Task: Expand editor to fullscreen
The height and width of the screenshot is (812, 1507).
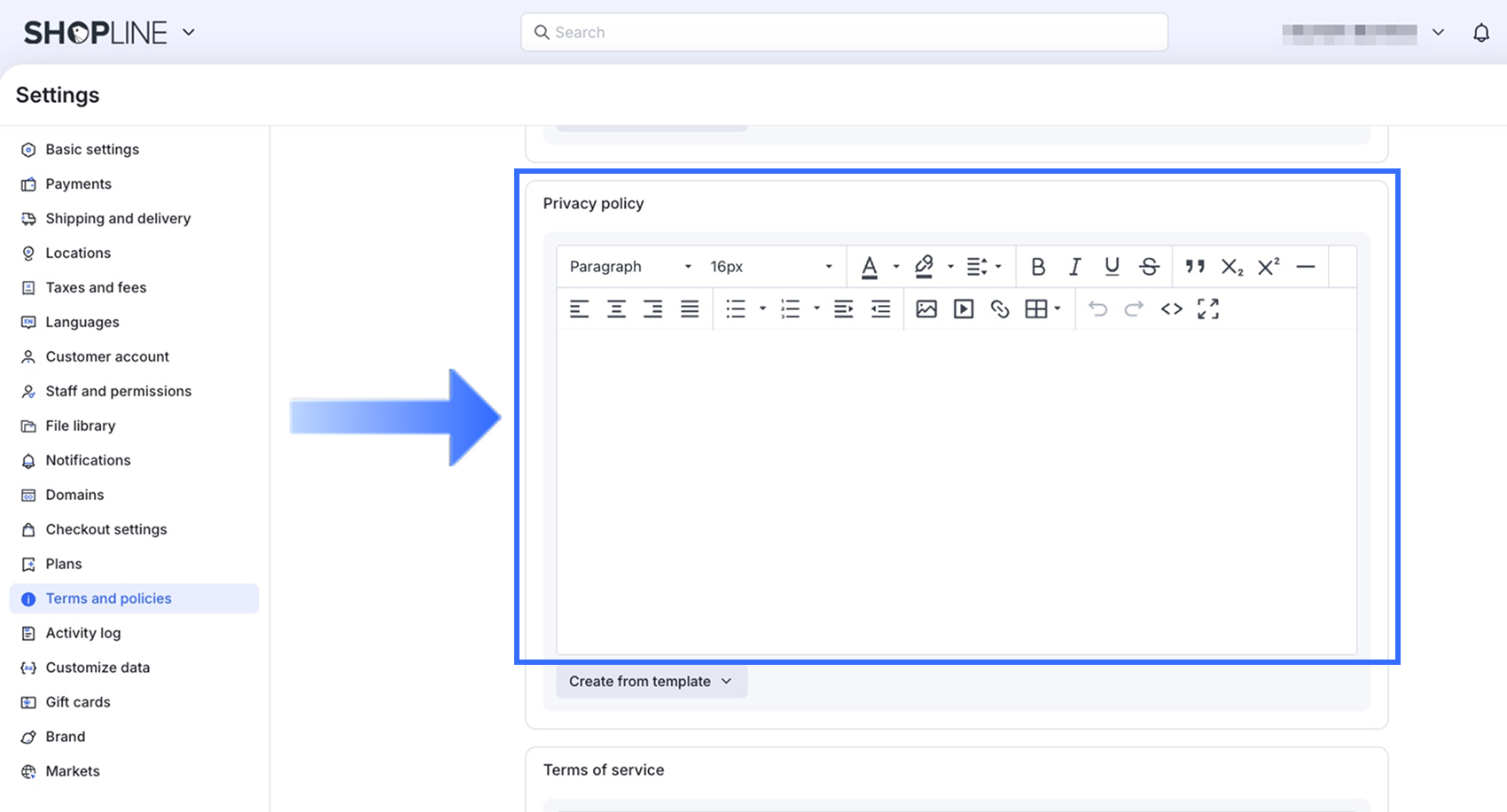Action: [x=1208, y=308]
